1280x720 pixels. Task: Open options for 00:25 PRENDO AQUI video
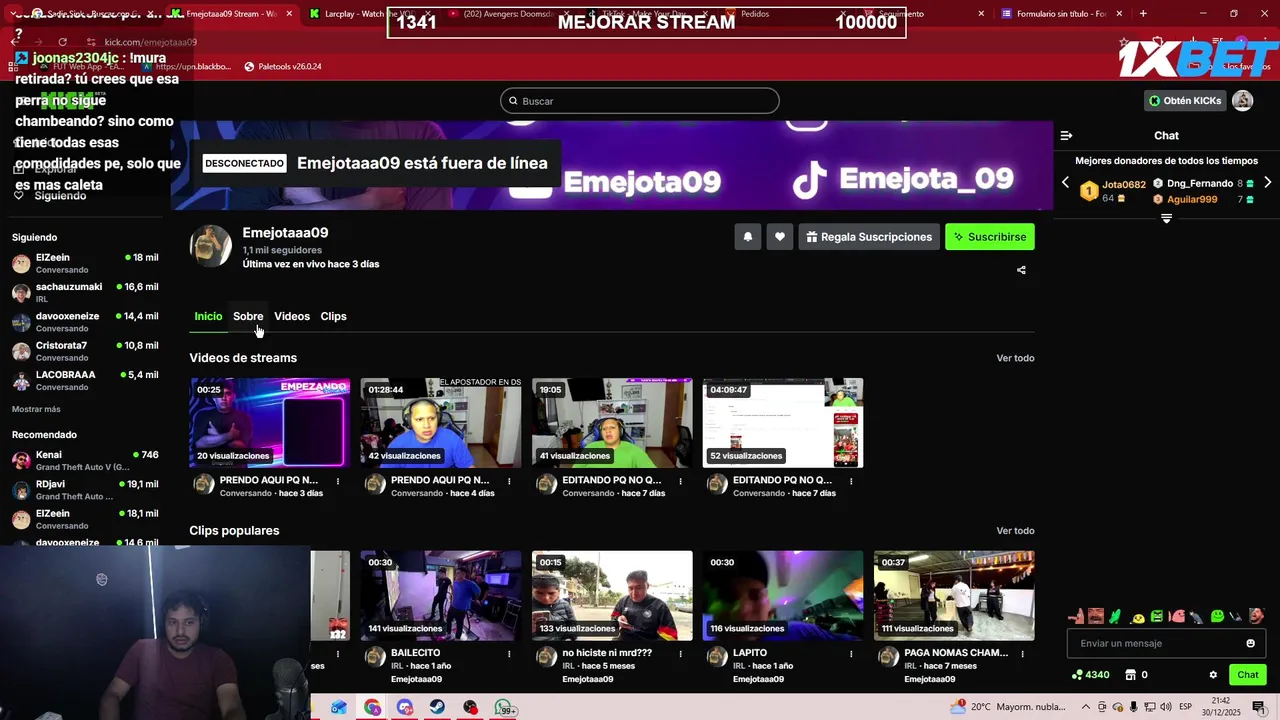pos(338,481)
